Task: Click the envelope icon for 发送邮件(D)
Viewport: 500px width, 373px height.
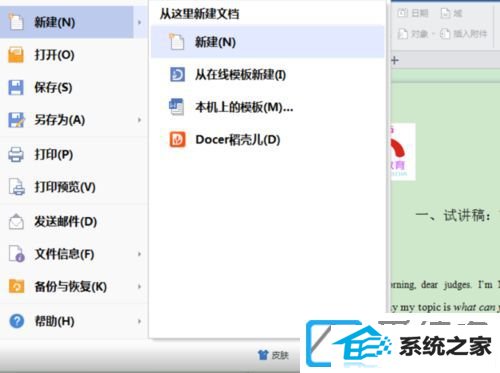Action: (16, 222)
